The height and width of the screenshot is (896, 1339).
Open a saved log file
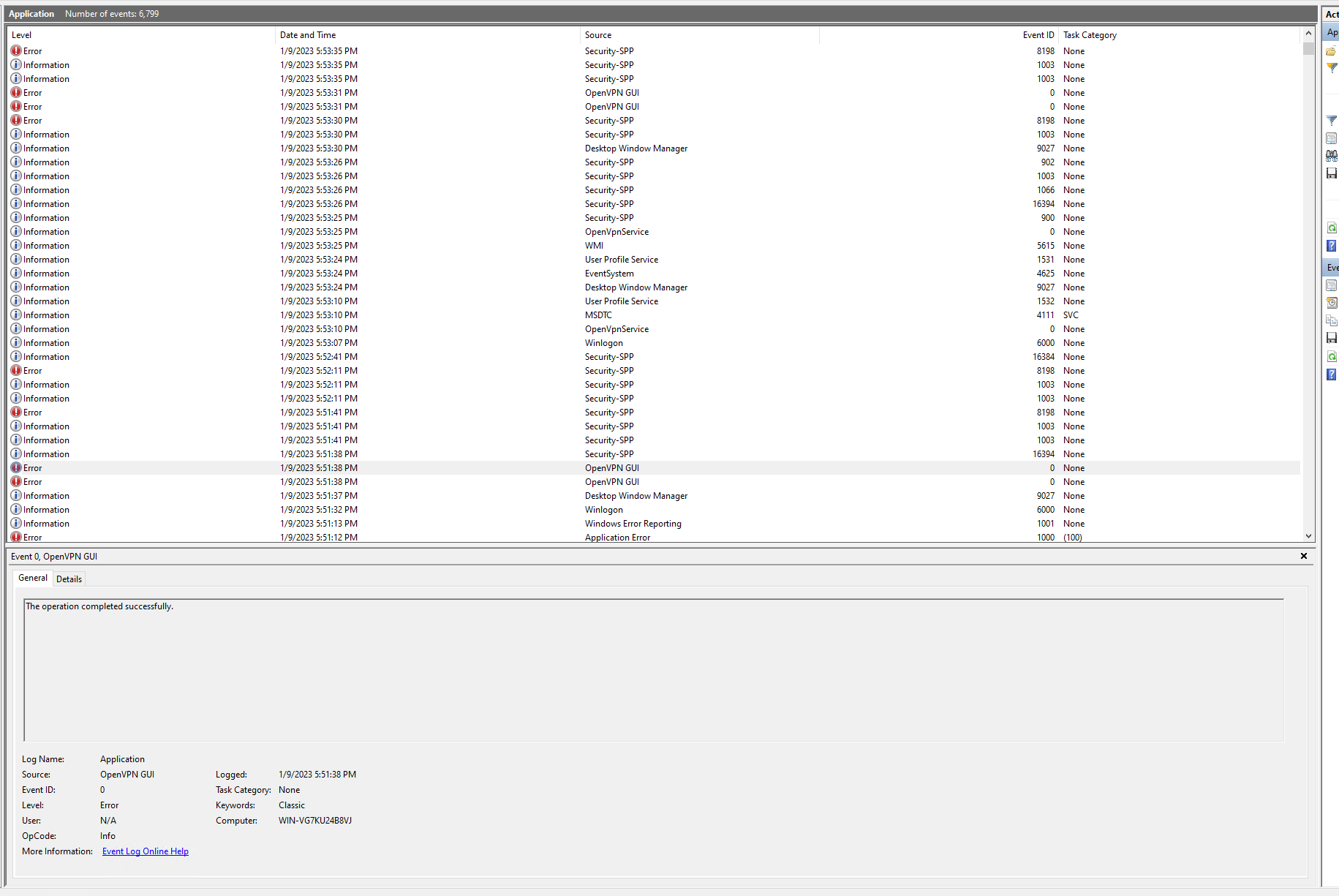[x=1331, y=50]
